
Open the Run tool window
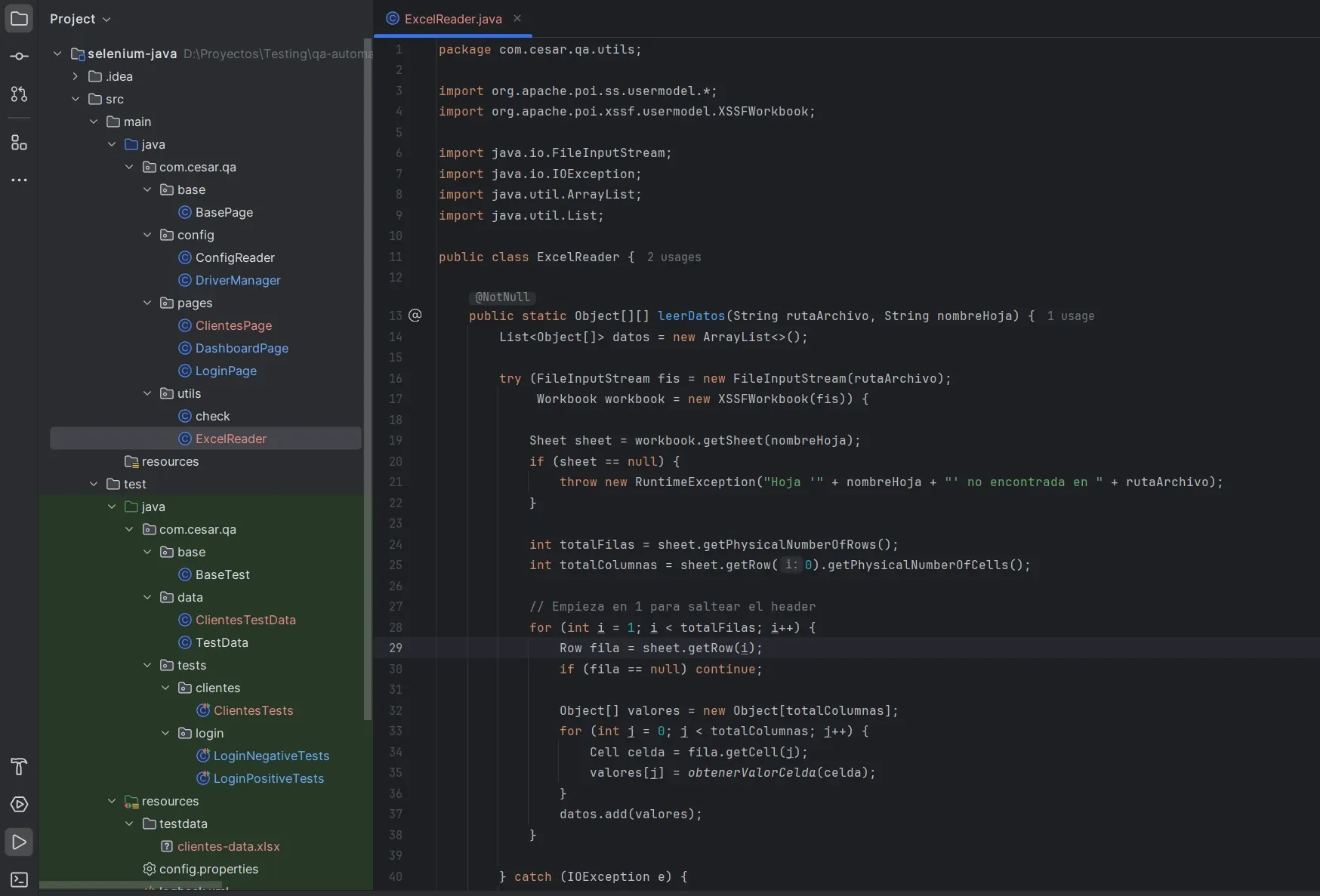(x=19, y=842)
